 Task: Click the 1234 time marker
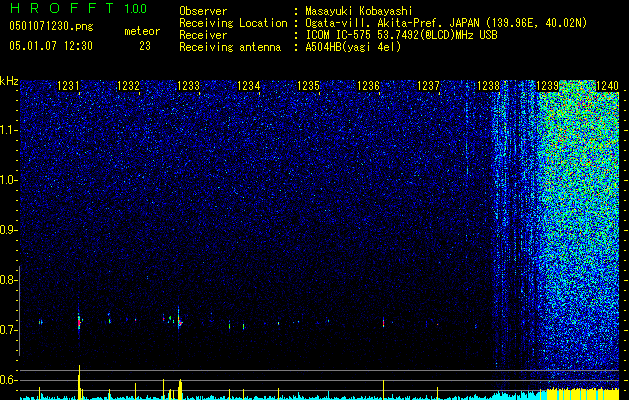(249, 86)
